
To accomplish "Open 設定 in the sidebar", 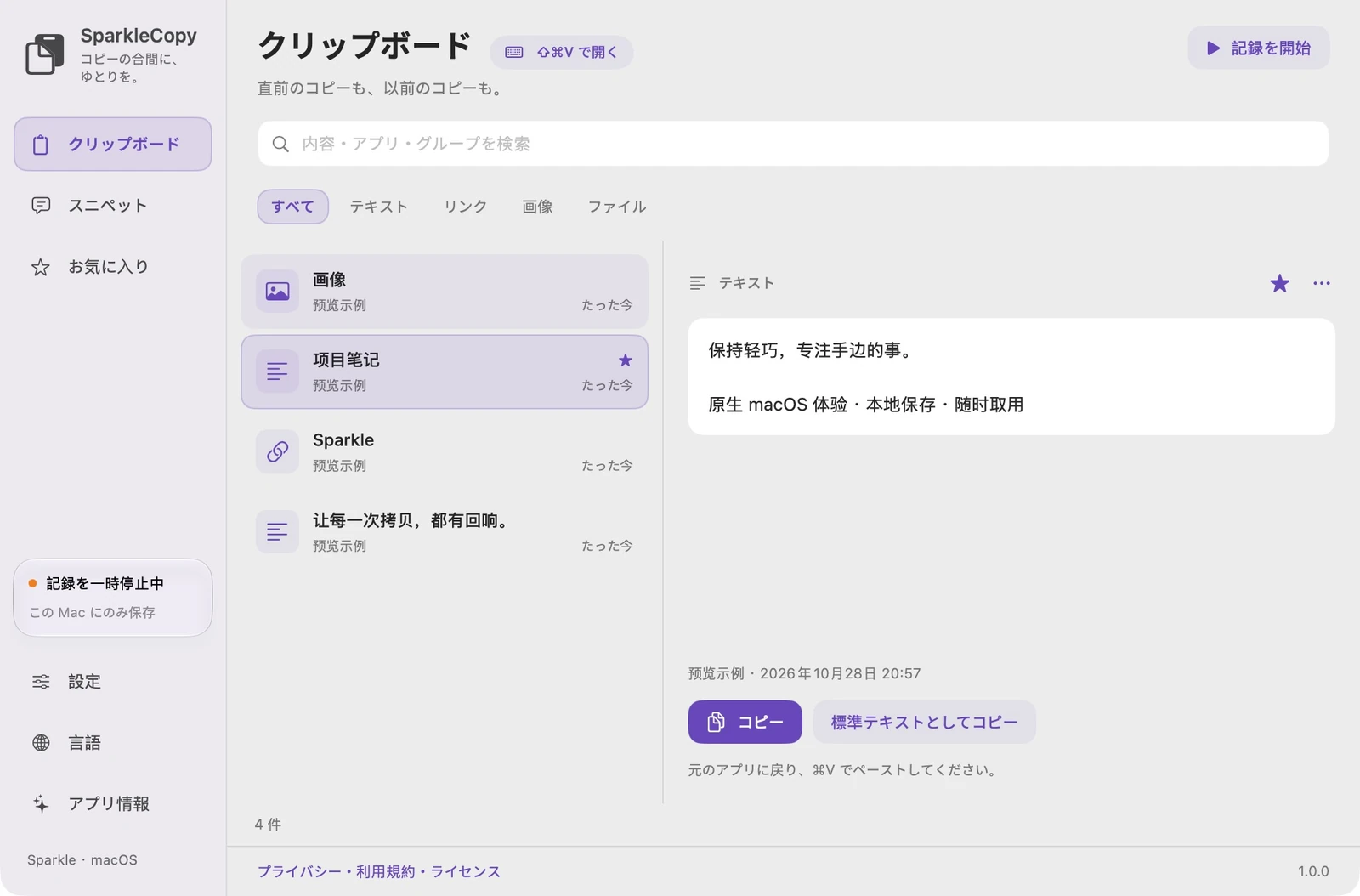I will point(113,681).
